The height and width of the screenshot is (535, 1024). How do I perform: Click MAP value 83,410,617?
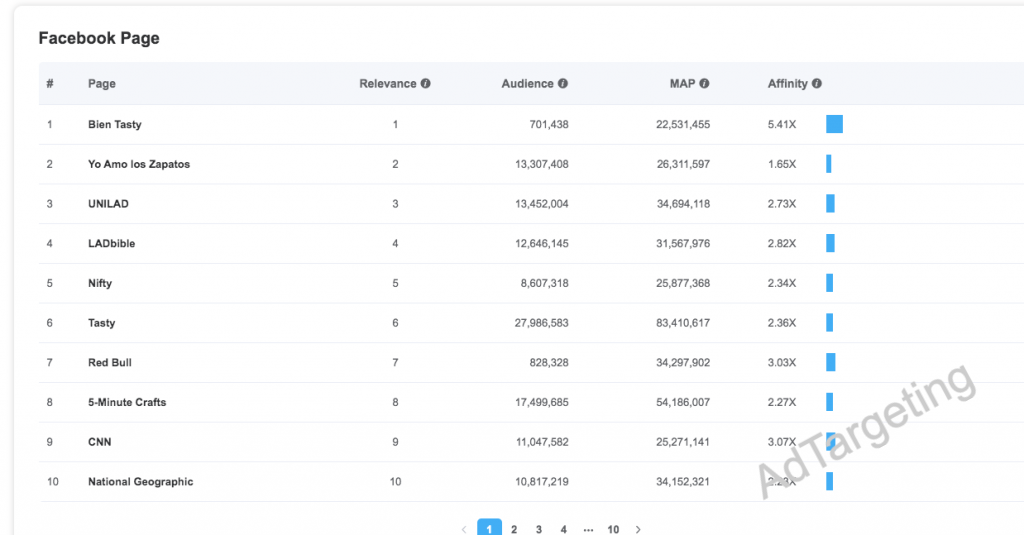[683, 323]
